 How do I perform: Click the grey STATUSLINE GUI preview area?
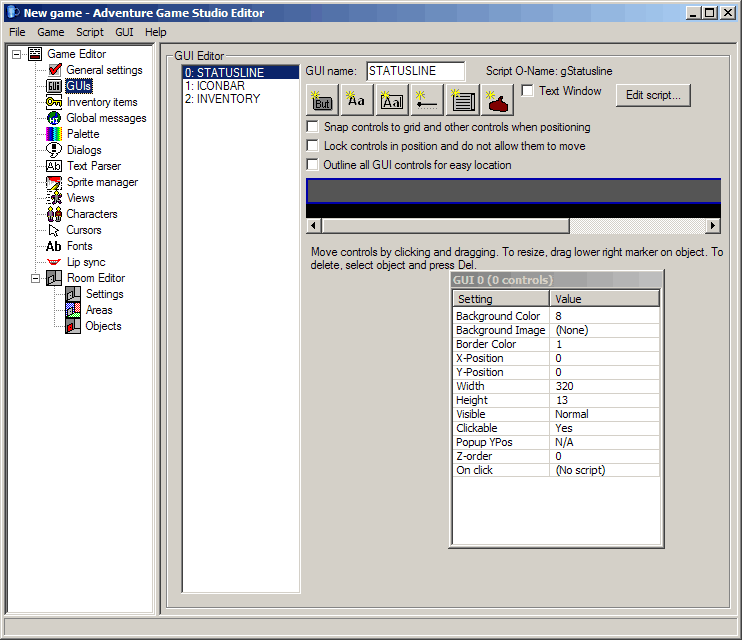click(x=513, y=191)
